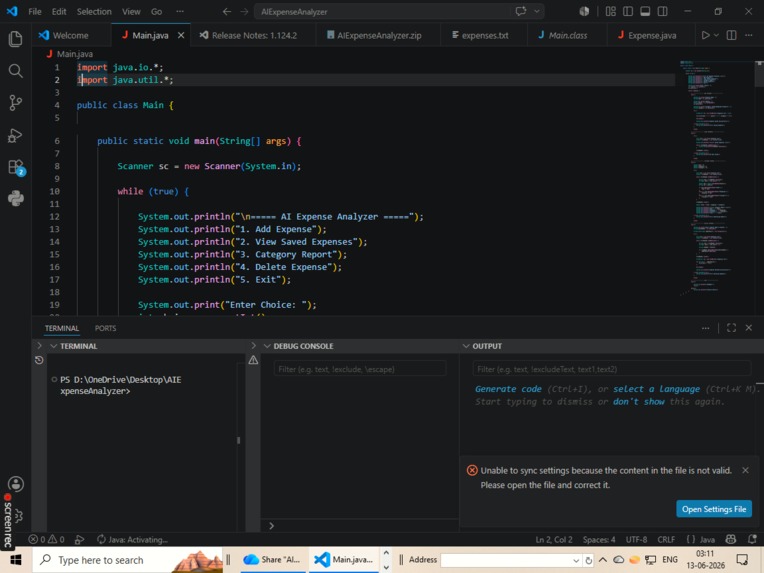
Task: Open notifications bell in status bar
Action: point(753,539)
